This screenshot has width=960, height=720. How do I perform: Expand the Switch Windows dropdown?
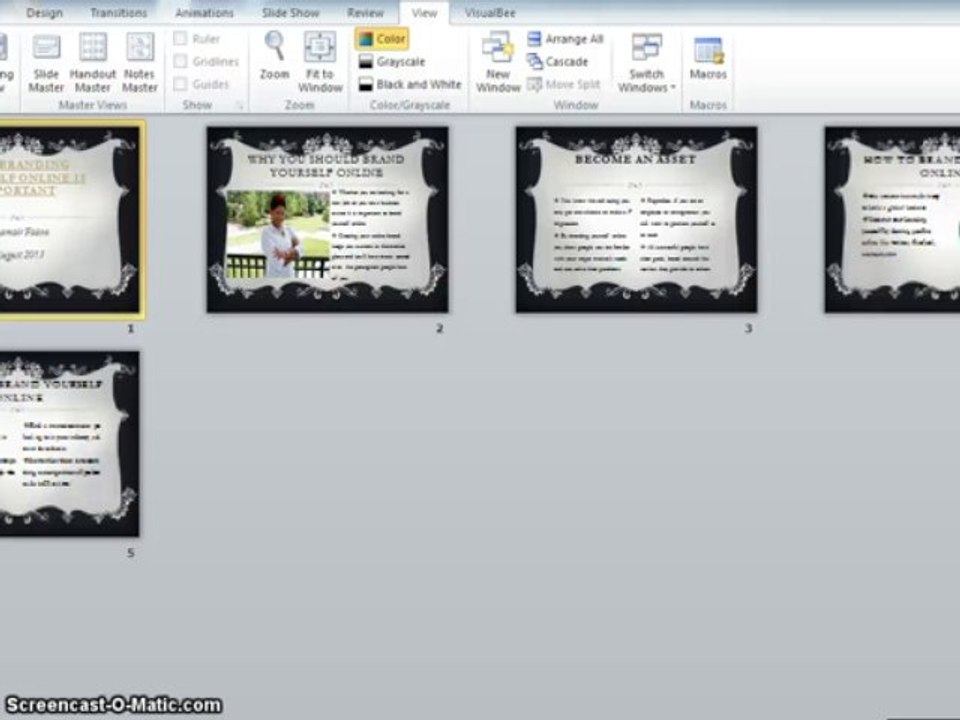click(x=647, y=62)
